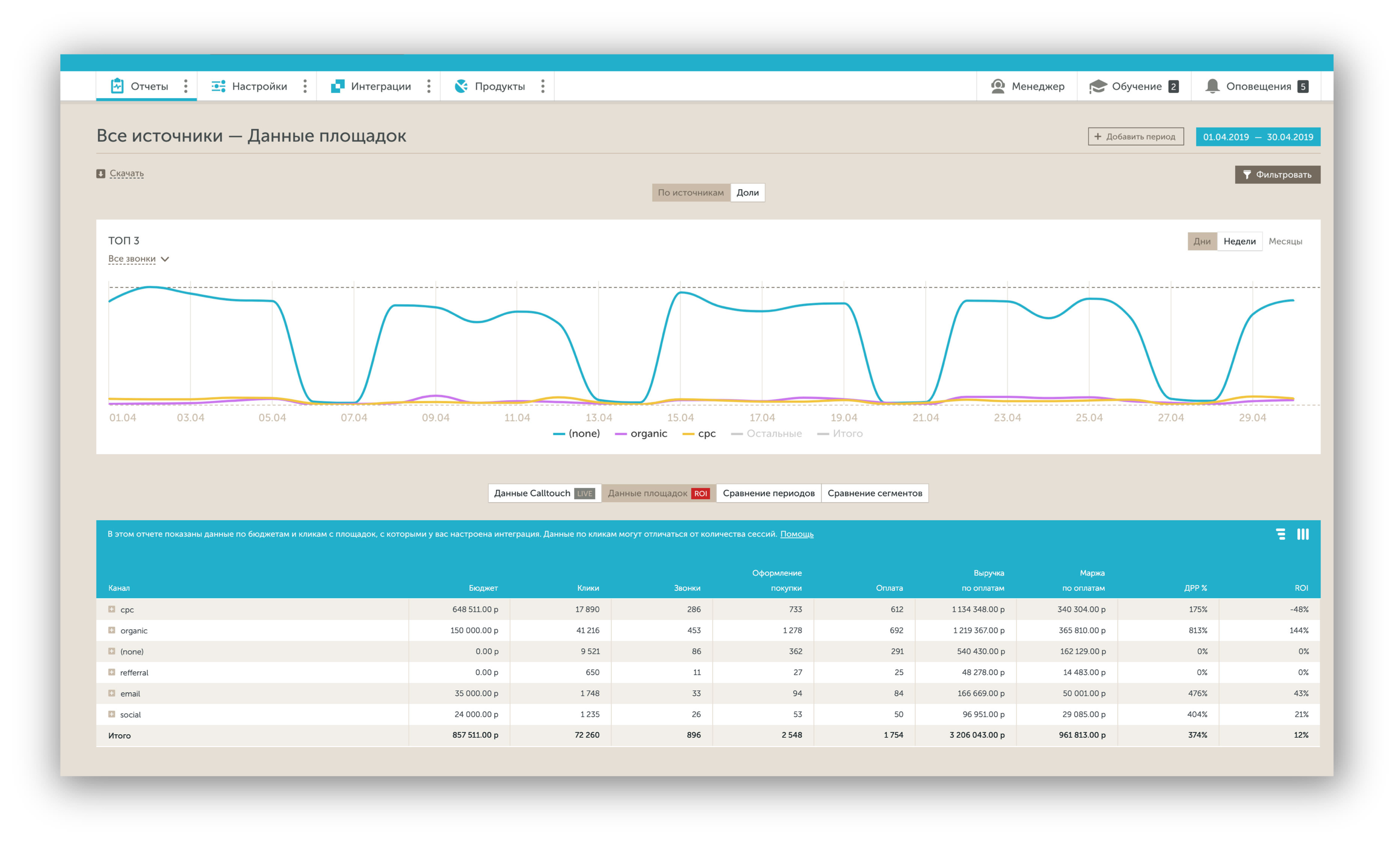The image size is (1400, 843).
Task: Open the Оповещения bell icon
Action: [1212, 86]
